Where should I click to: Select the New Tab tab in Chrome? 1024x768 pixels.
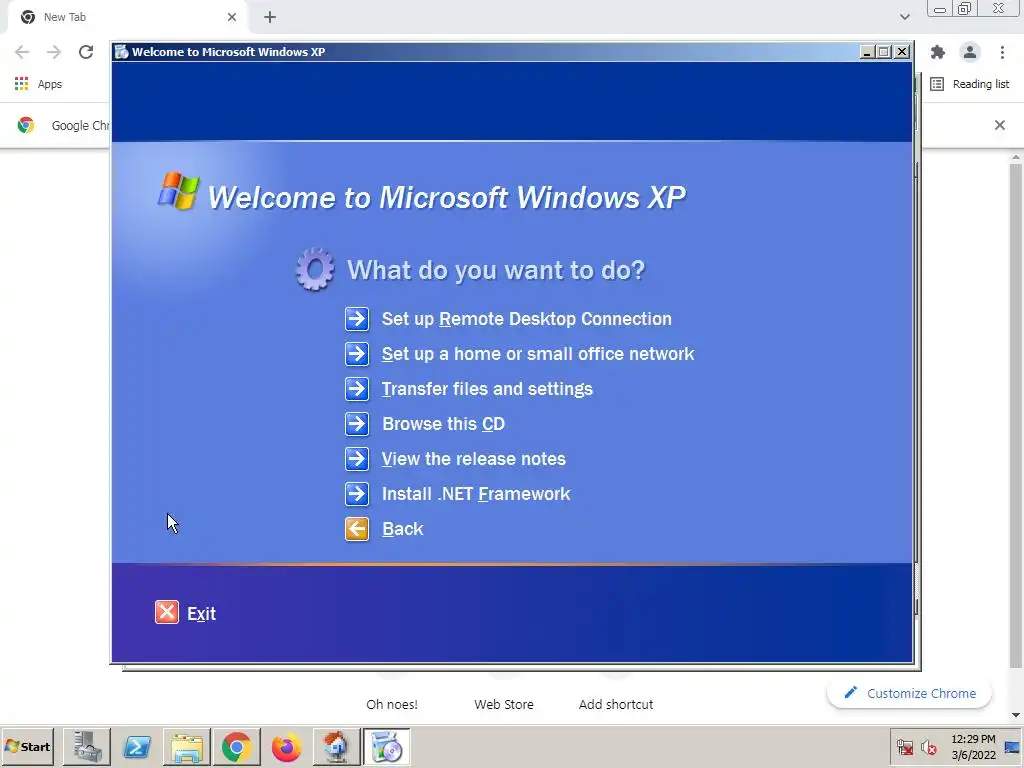[127, 17]
